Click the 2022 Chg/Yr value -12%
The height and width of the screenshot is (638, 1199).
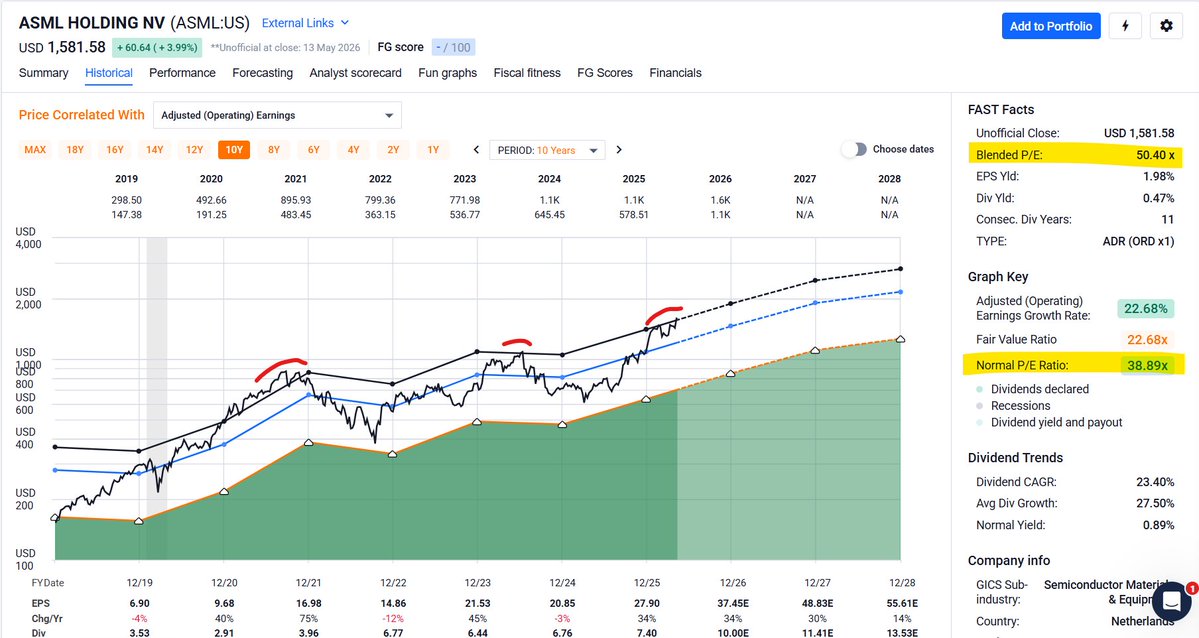coord(393,618)
